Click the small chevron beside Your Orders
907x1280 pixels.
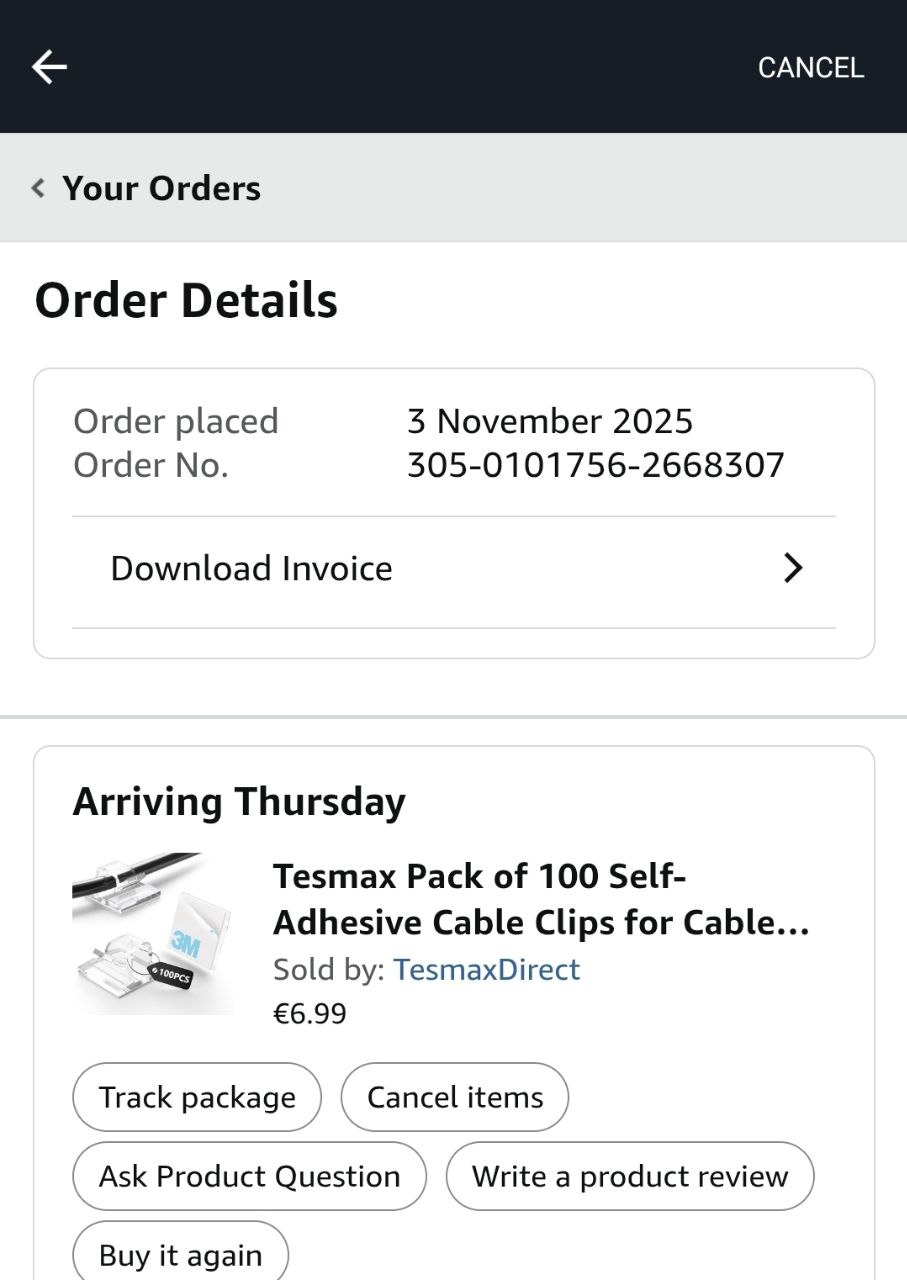pos(39,188)
